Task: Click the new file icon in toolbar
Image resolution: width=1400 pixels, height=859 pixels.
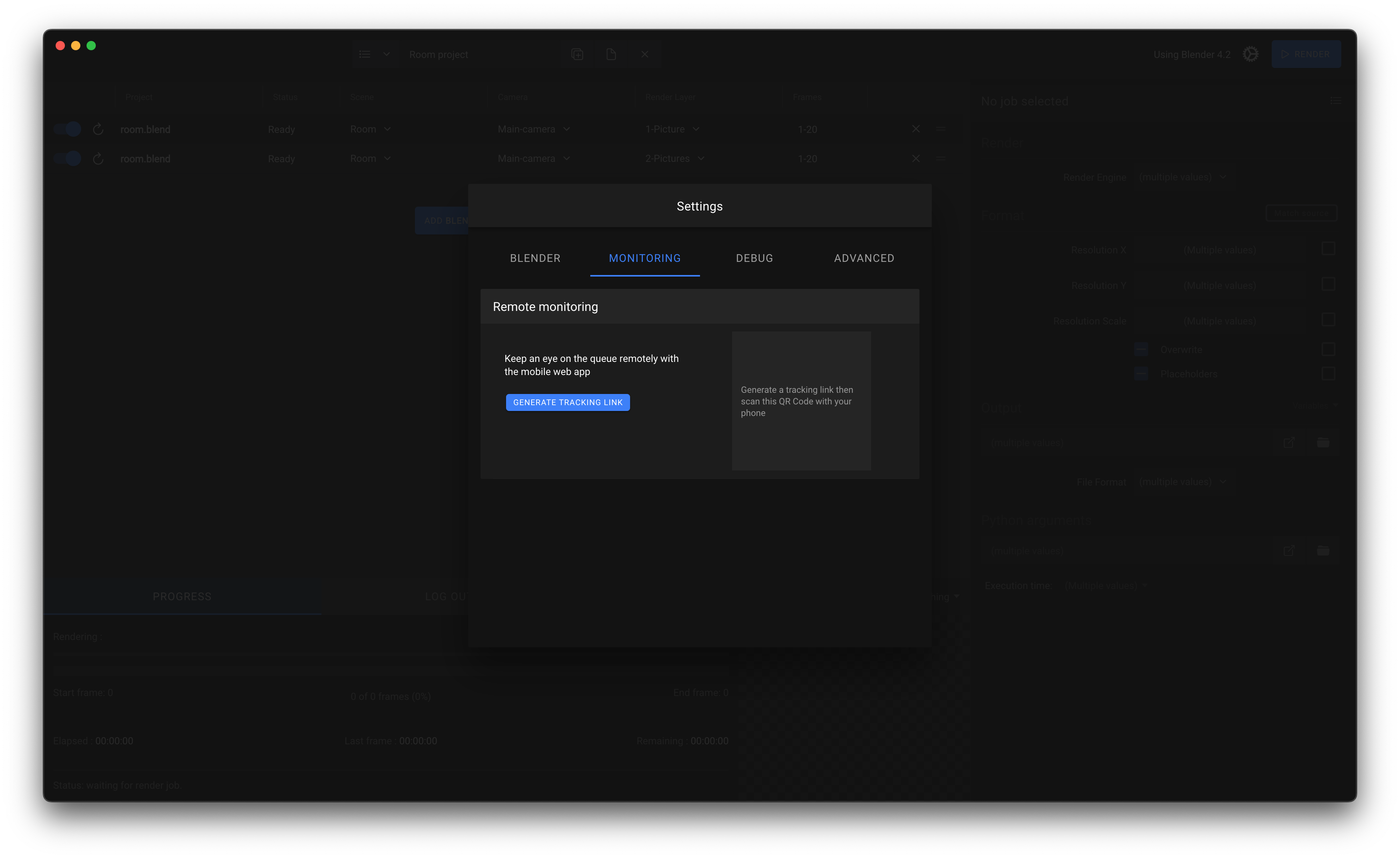Action: click(x=611, y=54)
